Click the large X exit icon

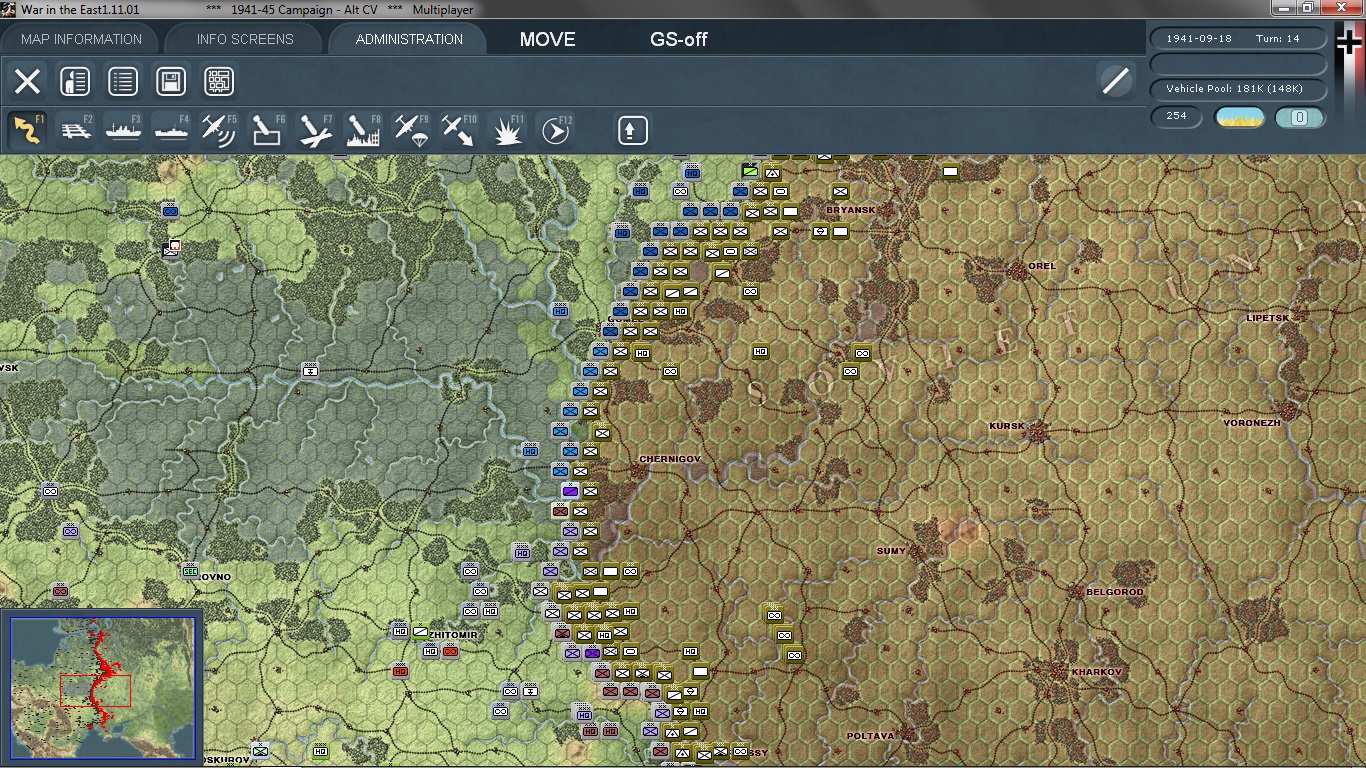tap(27, 81)
